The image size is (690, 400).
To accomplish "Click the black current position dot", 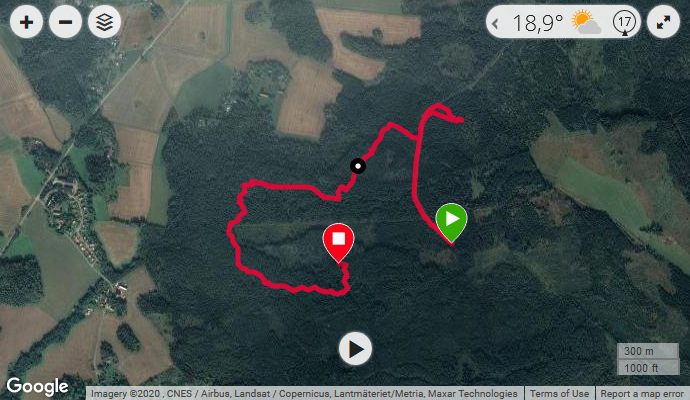I will point(358,166).
